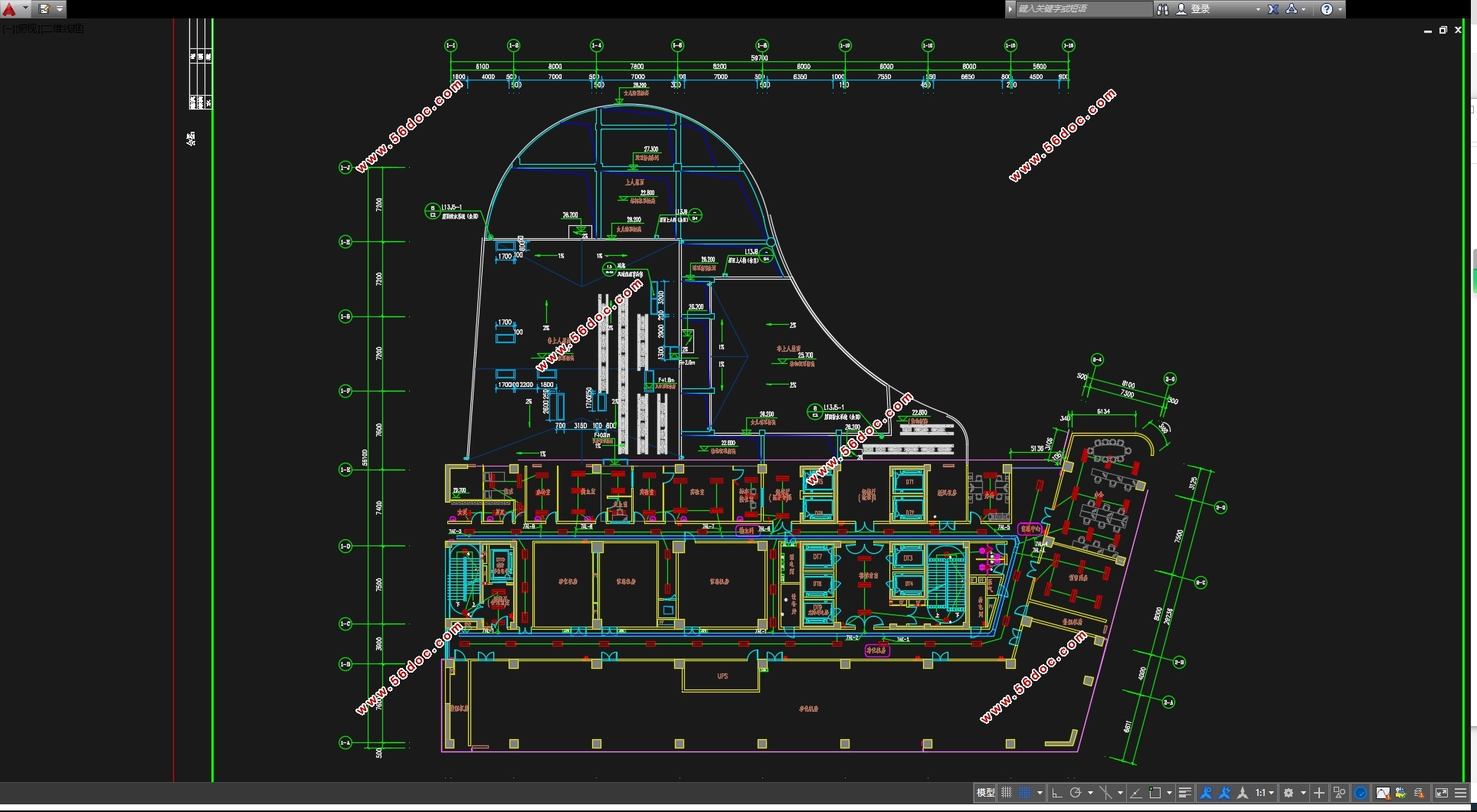The height and width of the screenshot is (812, 1477).
Task: Click the Save As quick access icon
Action: [x=44, y=9]
